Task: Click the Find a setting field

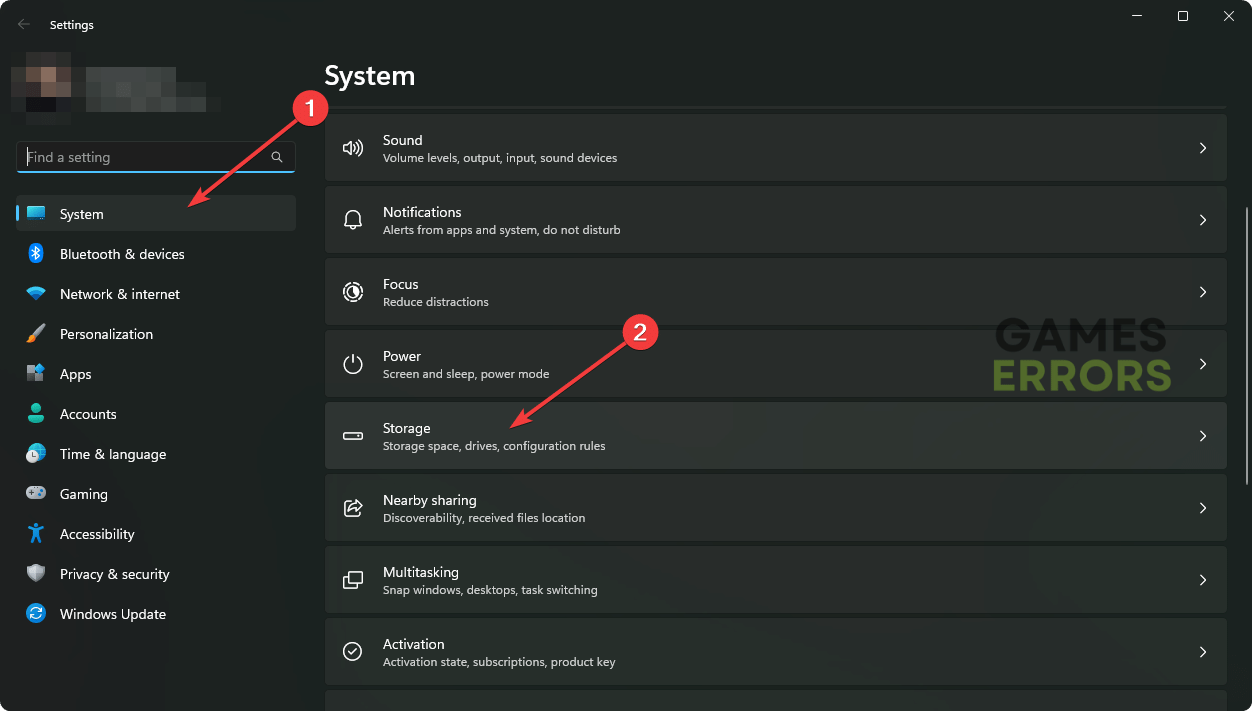Action: click(145, 157)
